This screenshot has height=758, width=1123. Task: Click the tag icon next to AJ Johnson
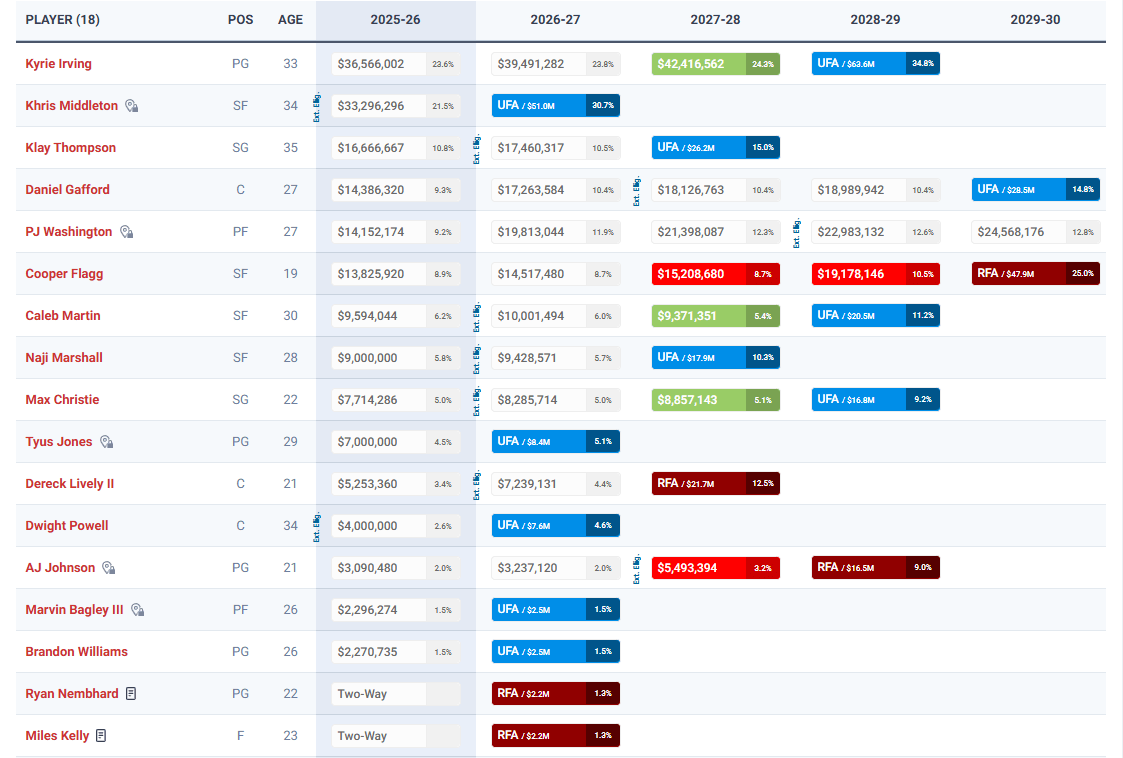tap(109, 568)
